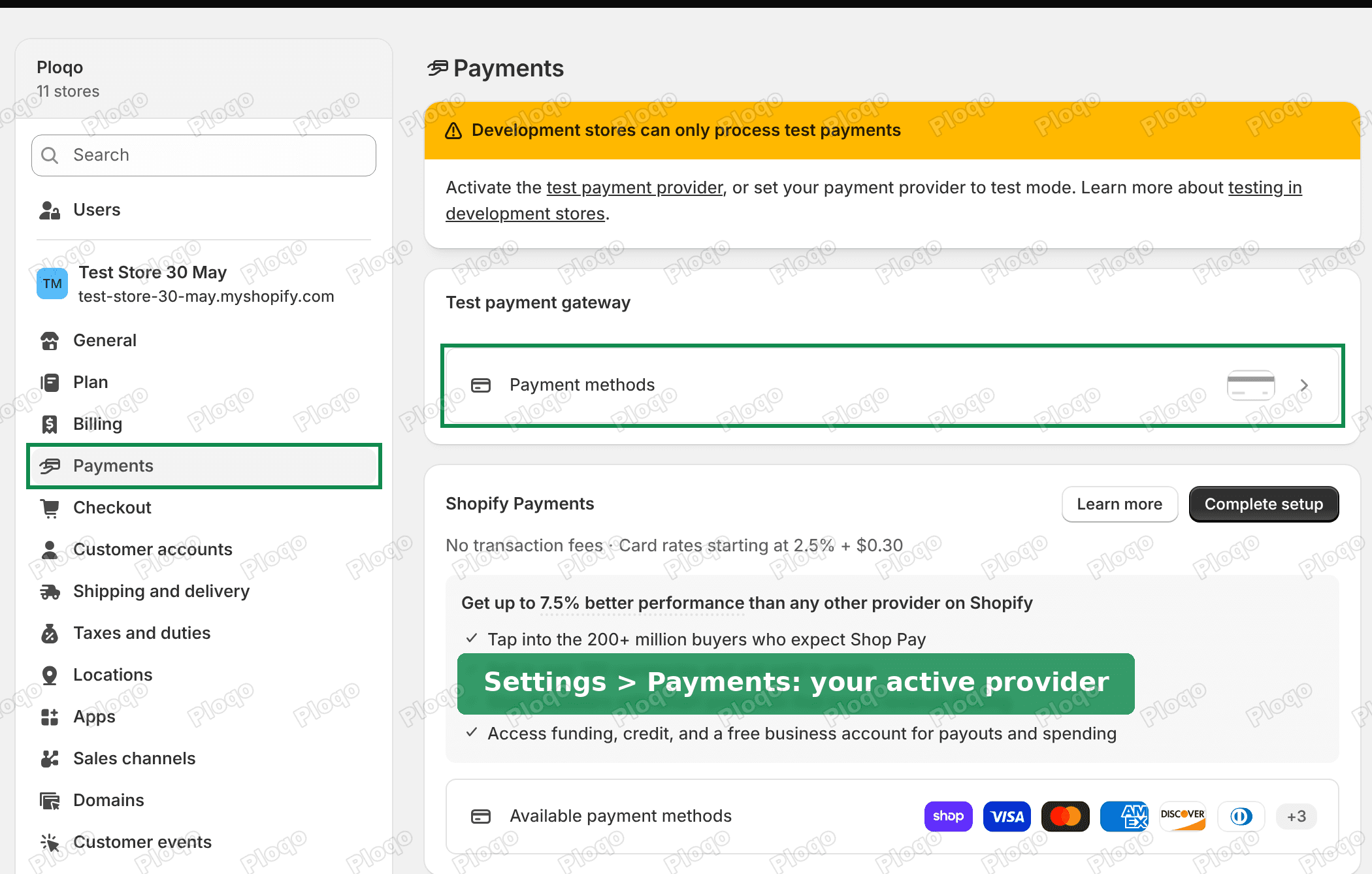Click the Visa card badge
Viewport: 1372px width, 874px height.
[x=1007, y=816]
